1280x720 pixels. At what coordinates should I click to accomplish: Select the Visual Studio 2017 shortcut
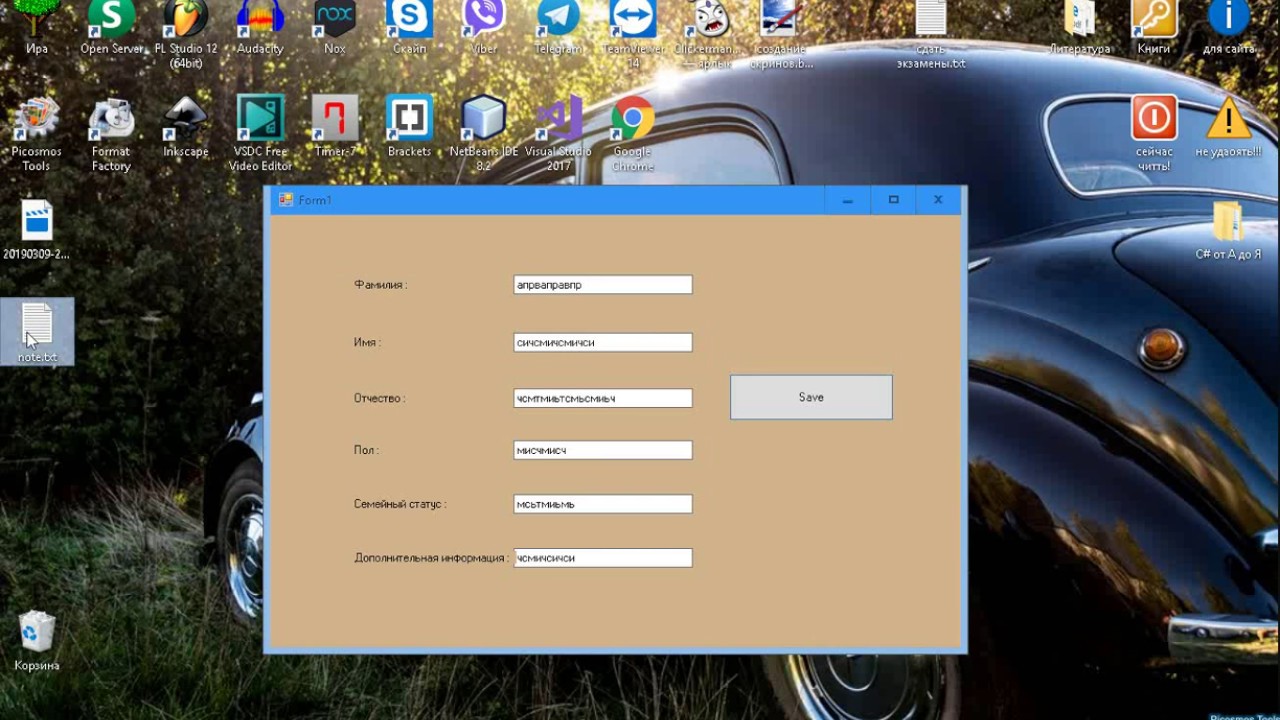558,134
